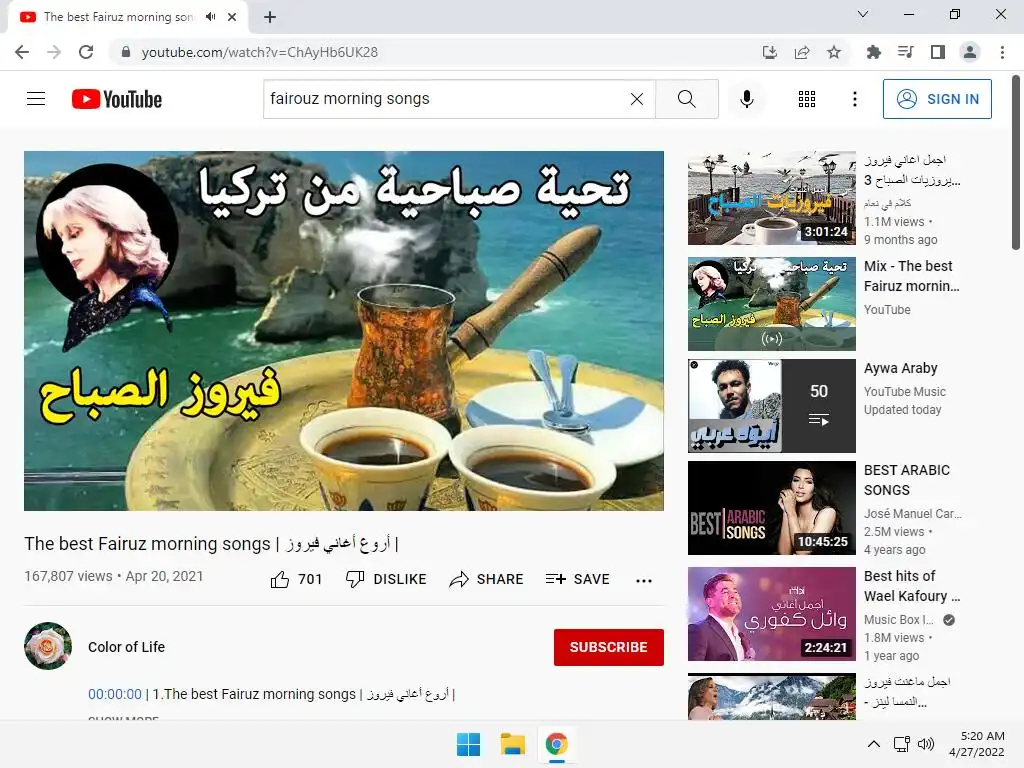View site info via lock icon

tap(125, 52)
